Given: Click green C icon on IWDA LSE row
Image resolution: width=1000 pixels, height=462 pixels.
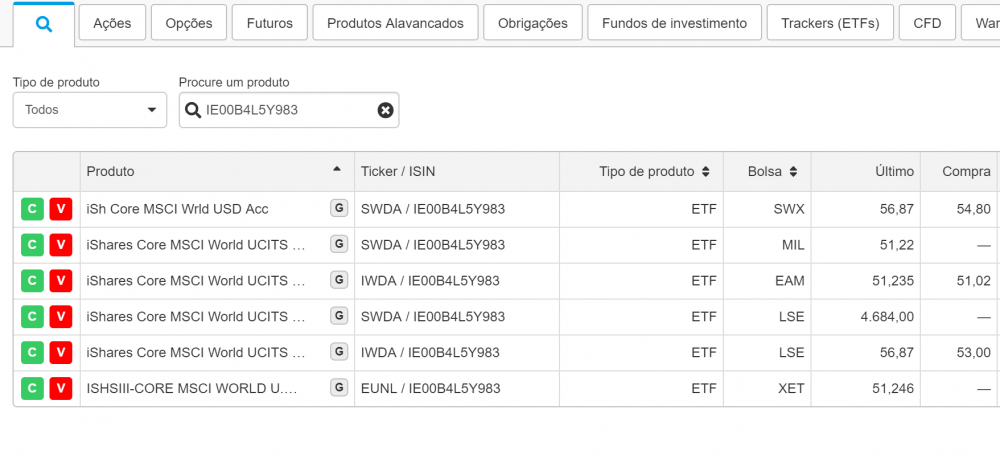Looking at the screenshot, I should [32, 353].
